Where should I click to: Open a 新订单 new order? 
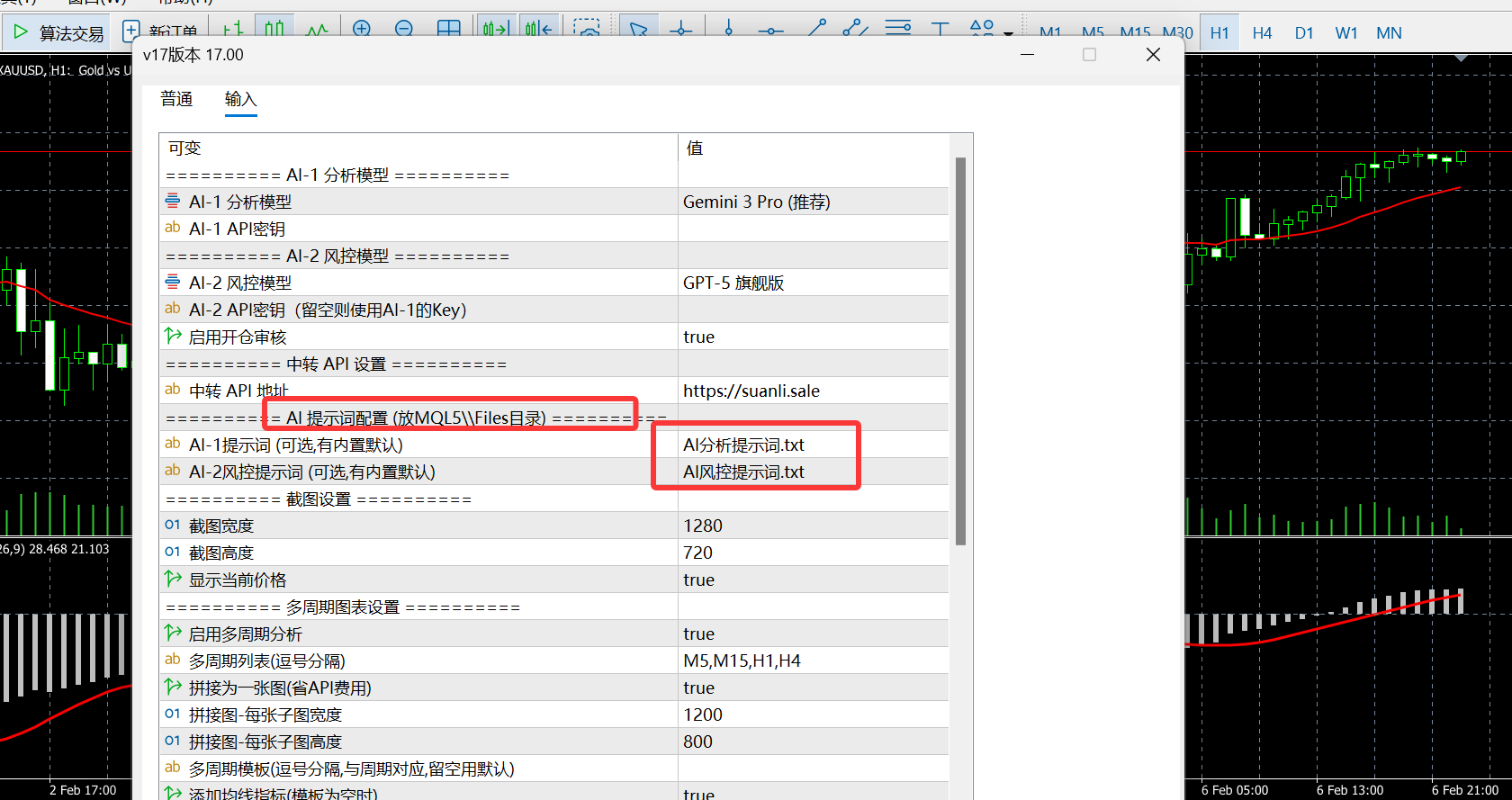click(x=160, y=32)
